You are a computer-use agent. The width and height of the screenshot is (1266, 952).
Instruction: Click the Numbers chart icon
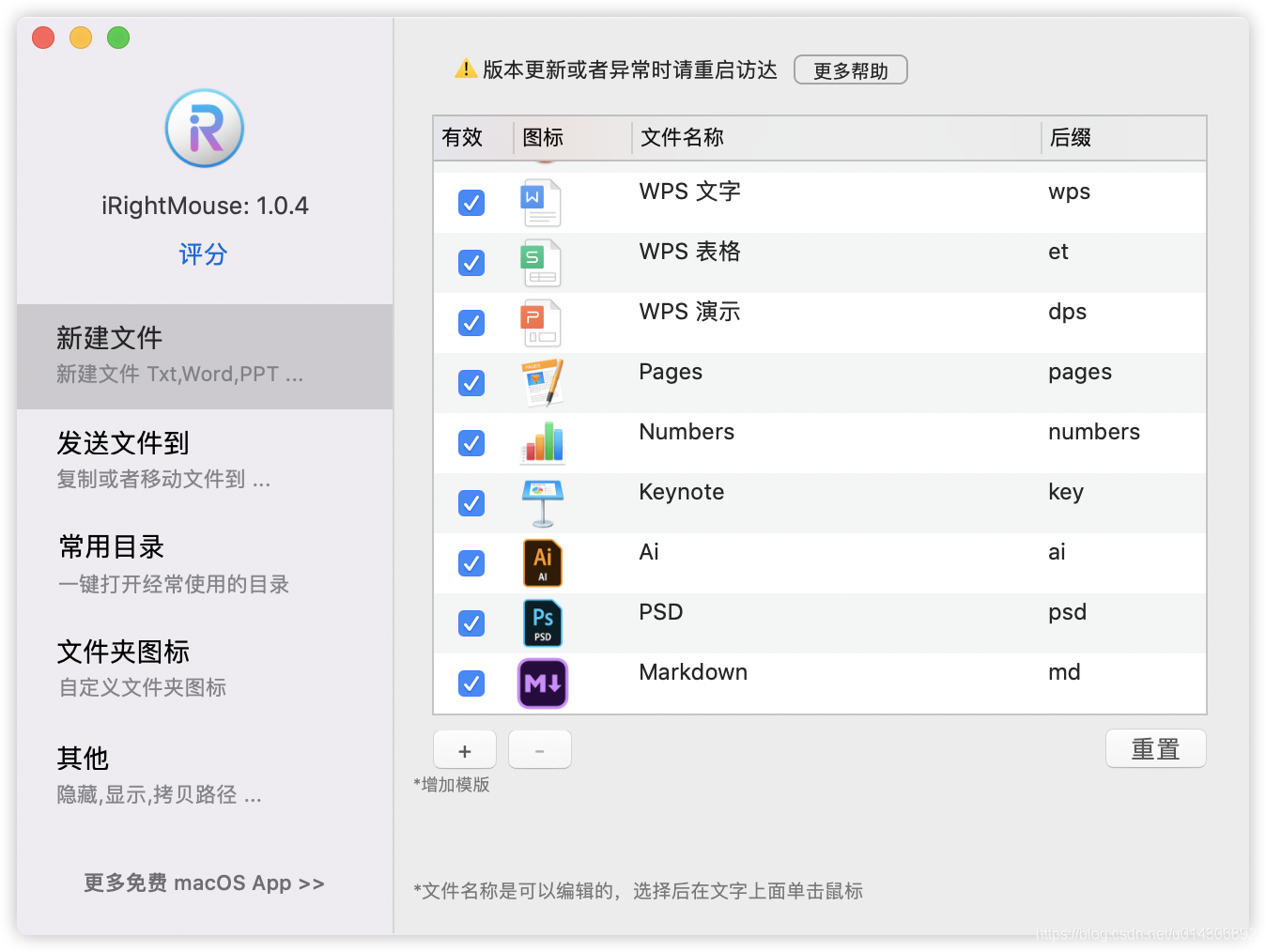click(543, 442)
